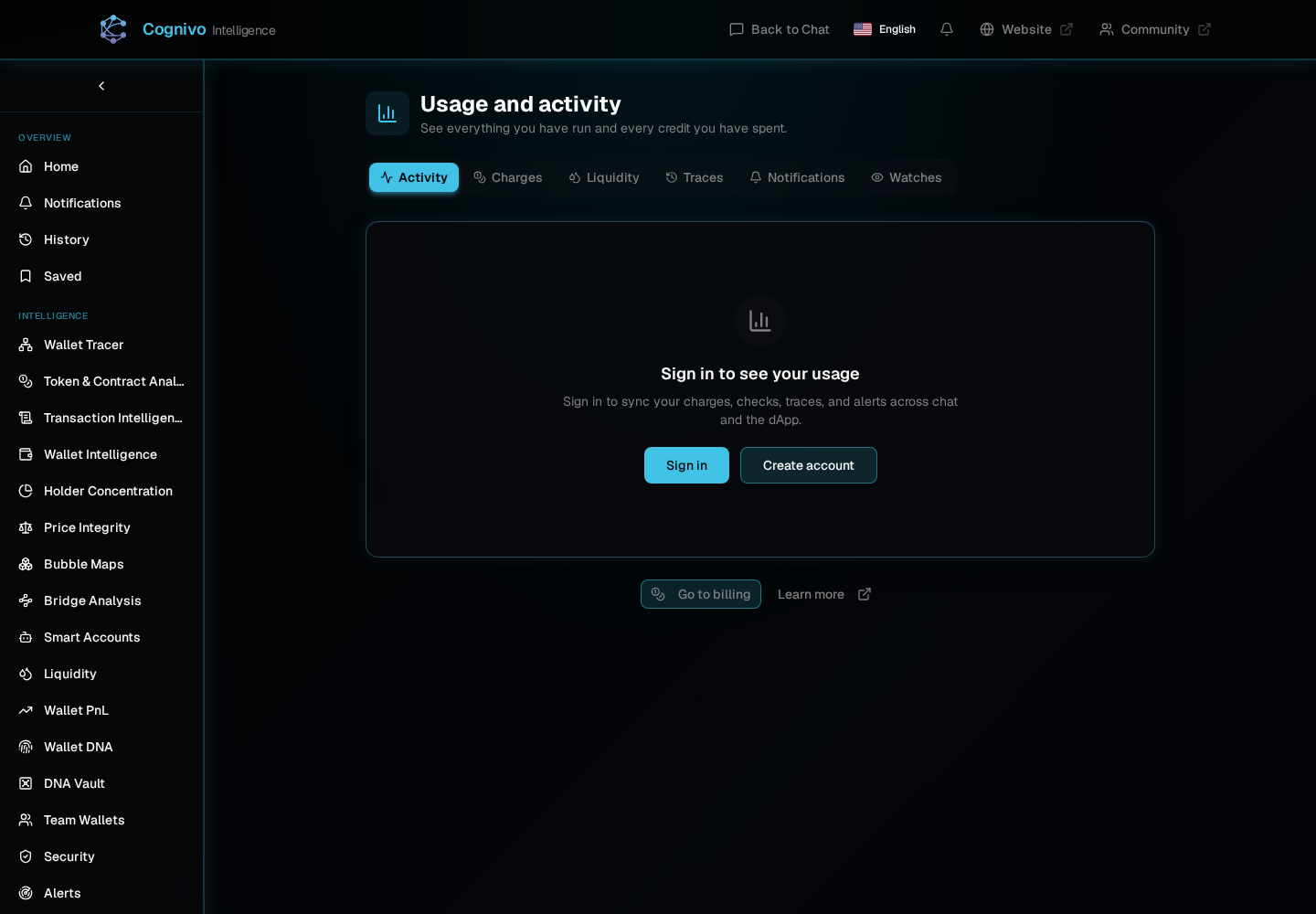1316x914 pixels.
Task: Click the notification bell in top bar
Action: point(947,29)
